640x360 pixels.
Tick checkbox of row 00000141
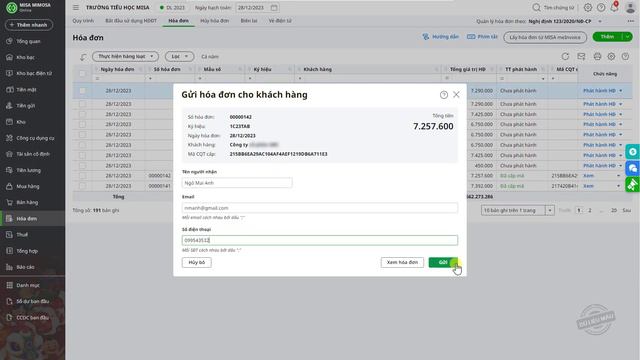point(82,186)
